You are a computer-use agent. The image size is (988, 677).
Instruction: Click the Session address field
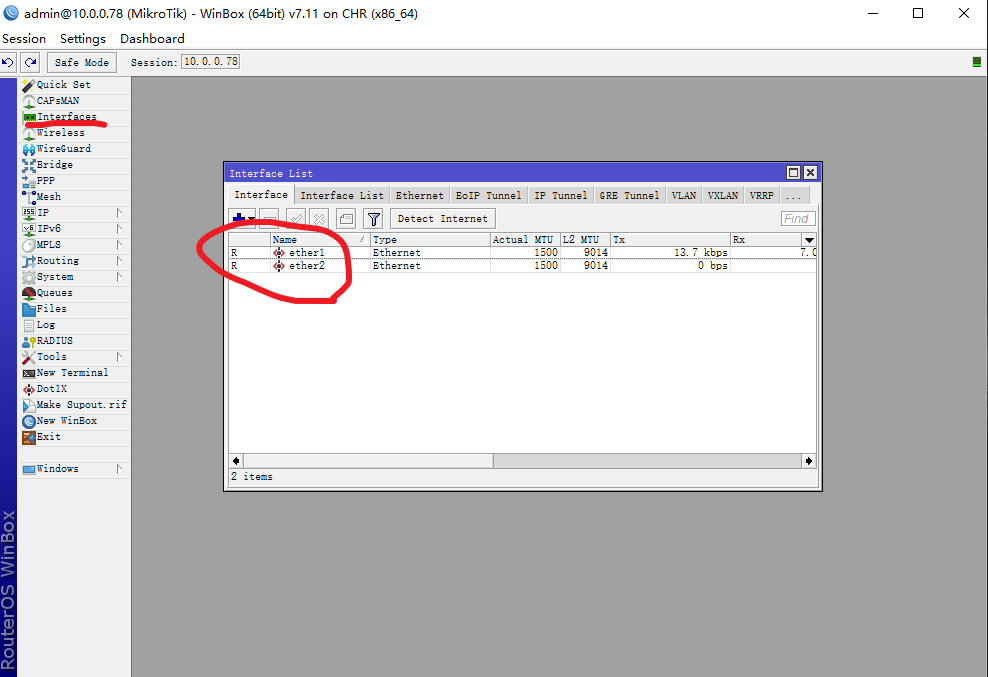coord(210,62)
